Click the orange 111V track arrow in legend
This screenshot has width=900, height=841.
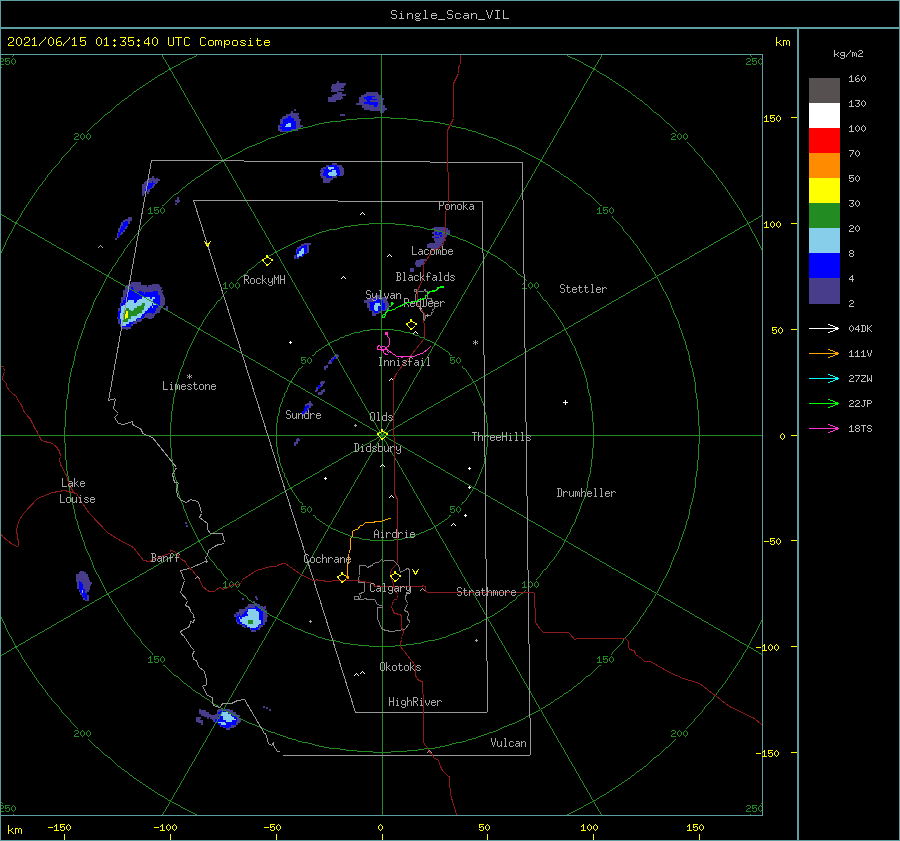[824, 354]
